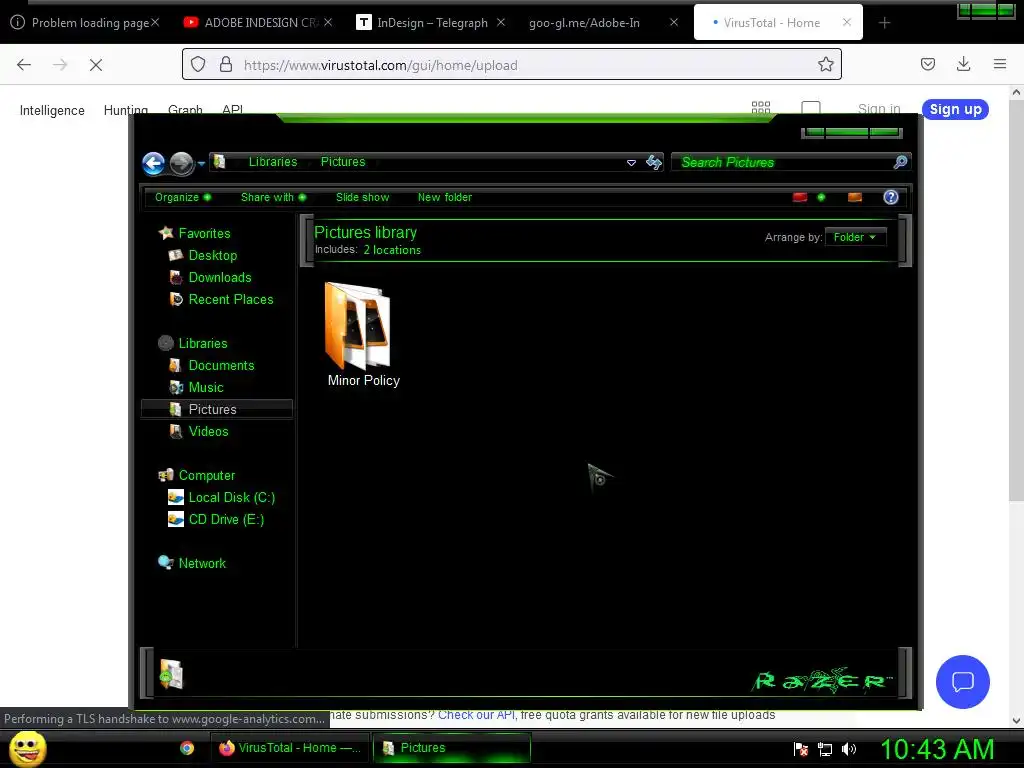
Task: Open the Organize menu
Action: (x=182, y=197)
